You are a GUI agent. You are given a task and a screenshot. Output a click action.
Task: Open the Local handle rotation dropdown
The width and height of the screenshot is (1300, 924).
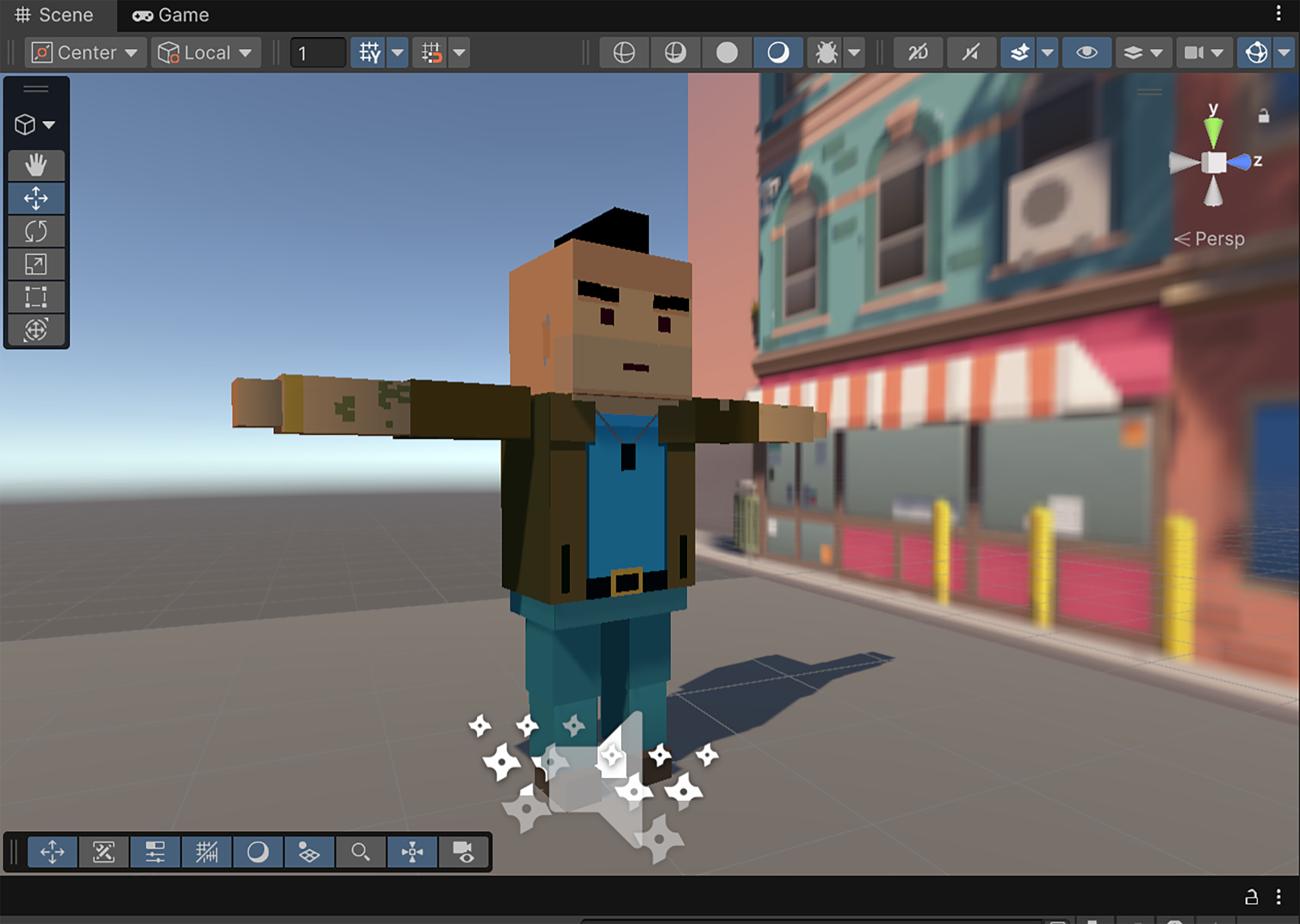(206, 53)
